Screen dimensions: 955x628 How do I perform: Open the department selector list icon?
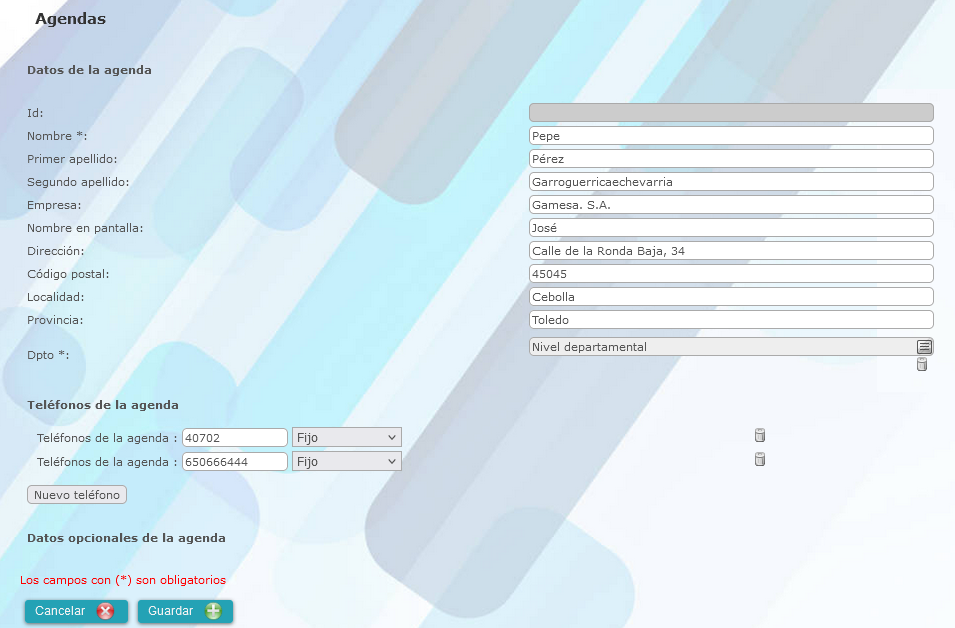[x=924, y=347]
